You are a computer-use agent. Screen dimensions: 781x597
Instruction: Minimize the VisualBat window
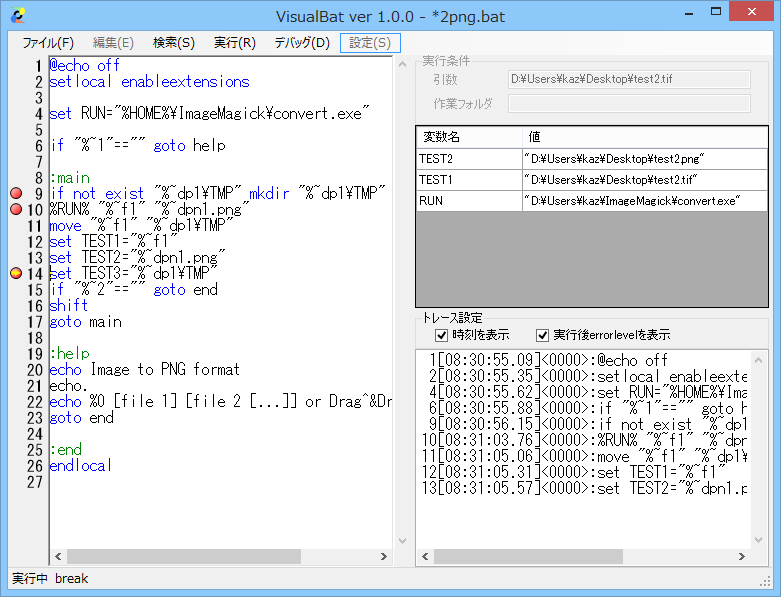(689, 12)
